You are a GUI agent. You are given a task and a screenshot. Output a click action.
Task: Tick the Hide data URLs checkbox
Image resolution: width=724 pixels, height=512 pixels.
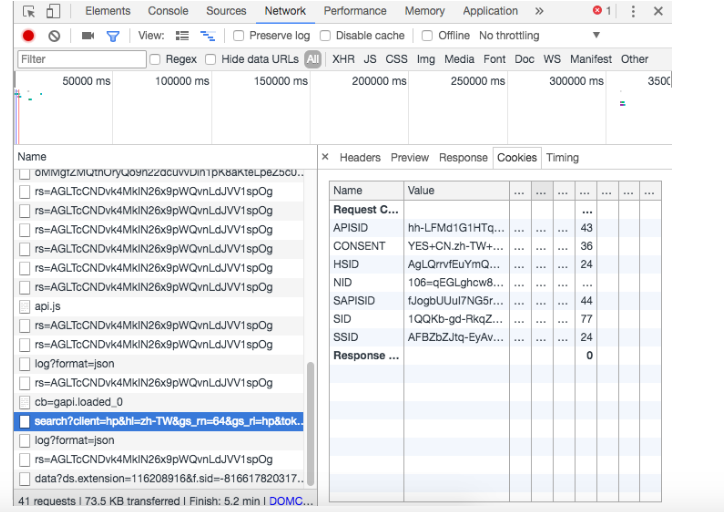pos(211,59)
